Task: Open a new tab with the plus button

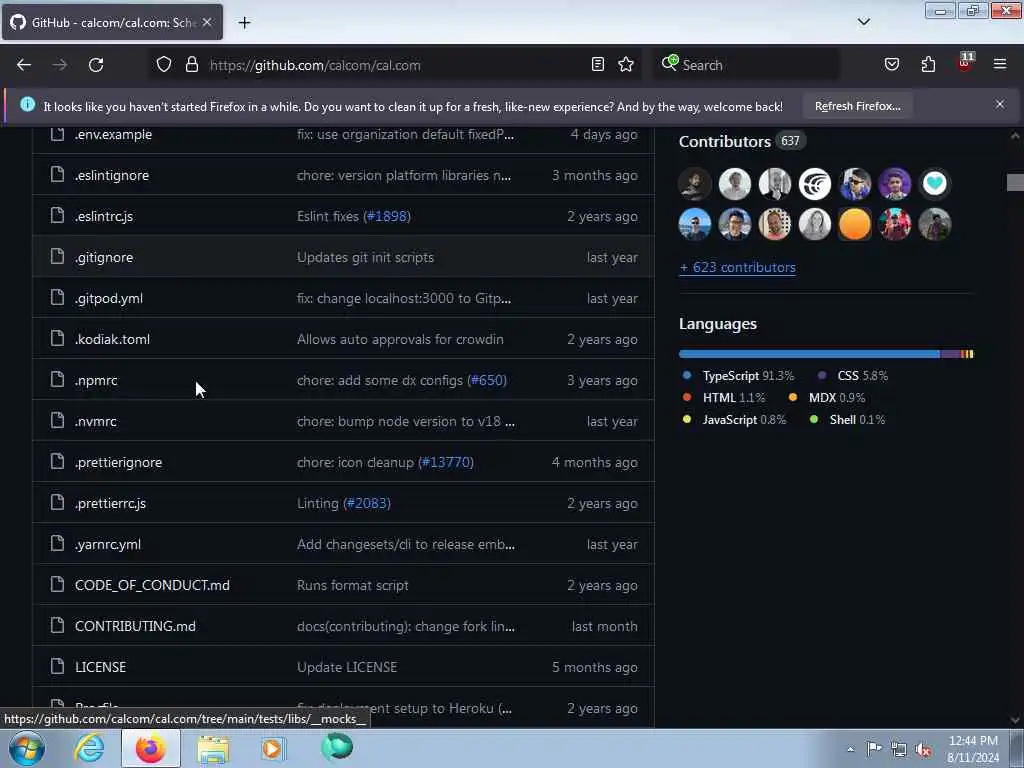Action: tap(244, 23)
